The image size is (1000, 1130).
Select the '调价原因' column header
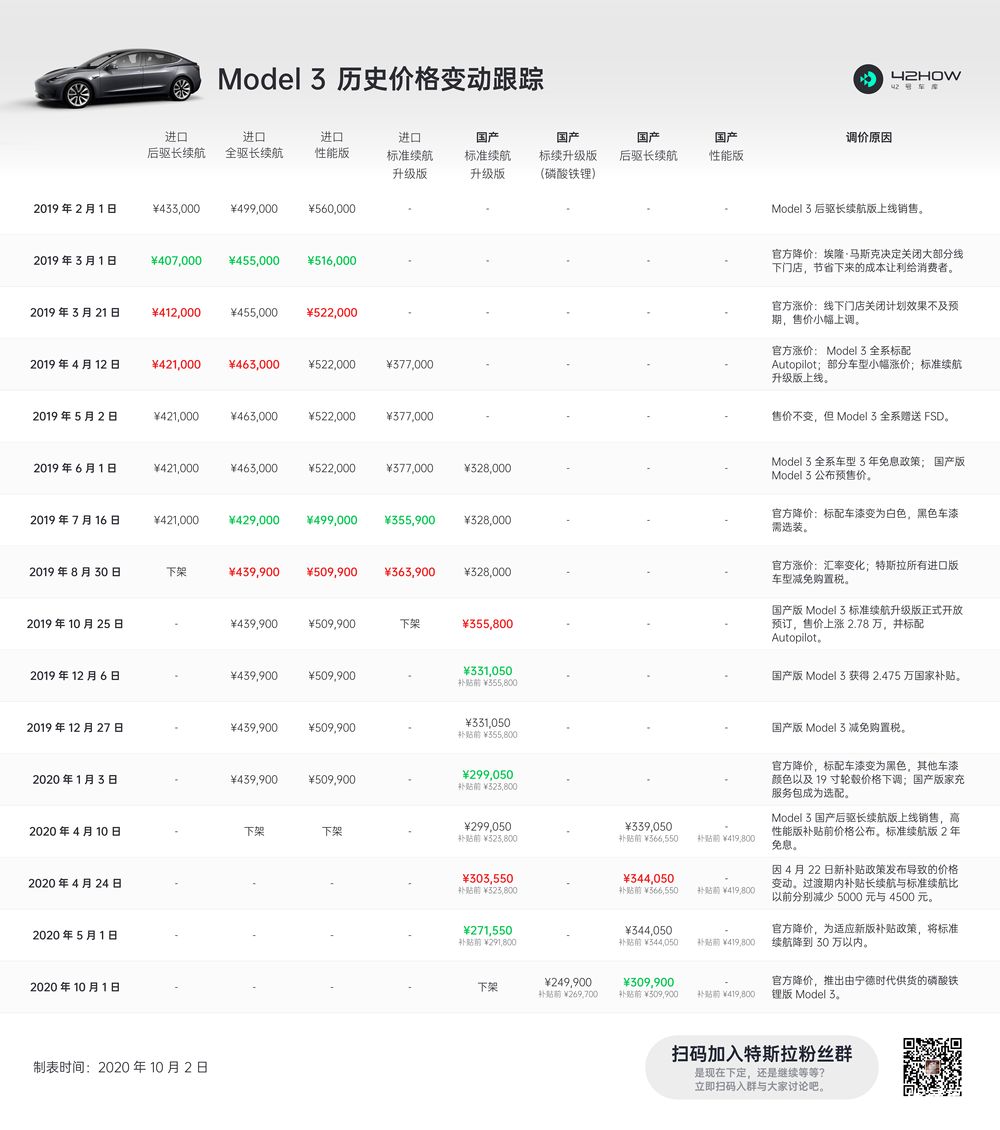click(869, 137)
